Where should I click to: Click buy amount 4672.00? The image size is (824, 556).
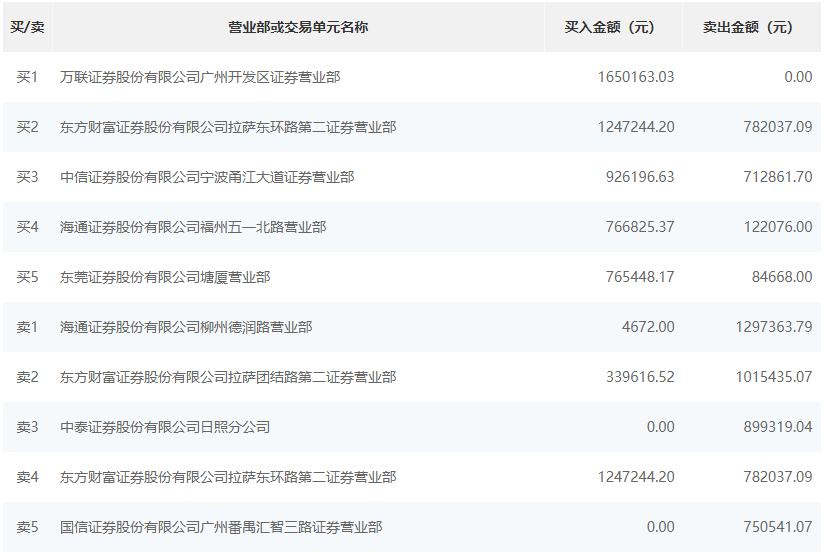648,327
